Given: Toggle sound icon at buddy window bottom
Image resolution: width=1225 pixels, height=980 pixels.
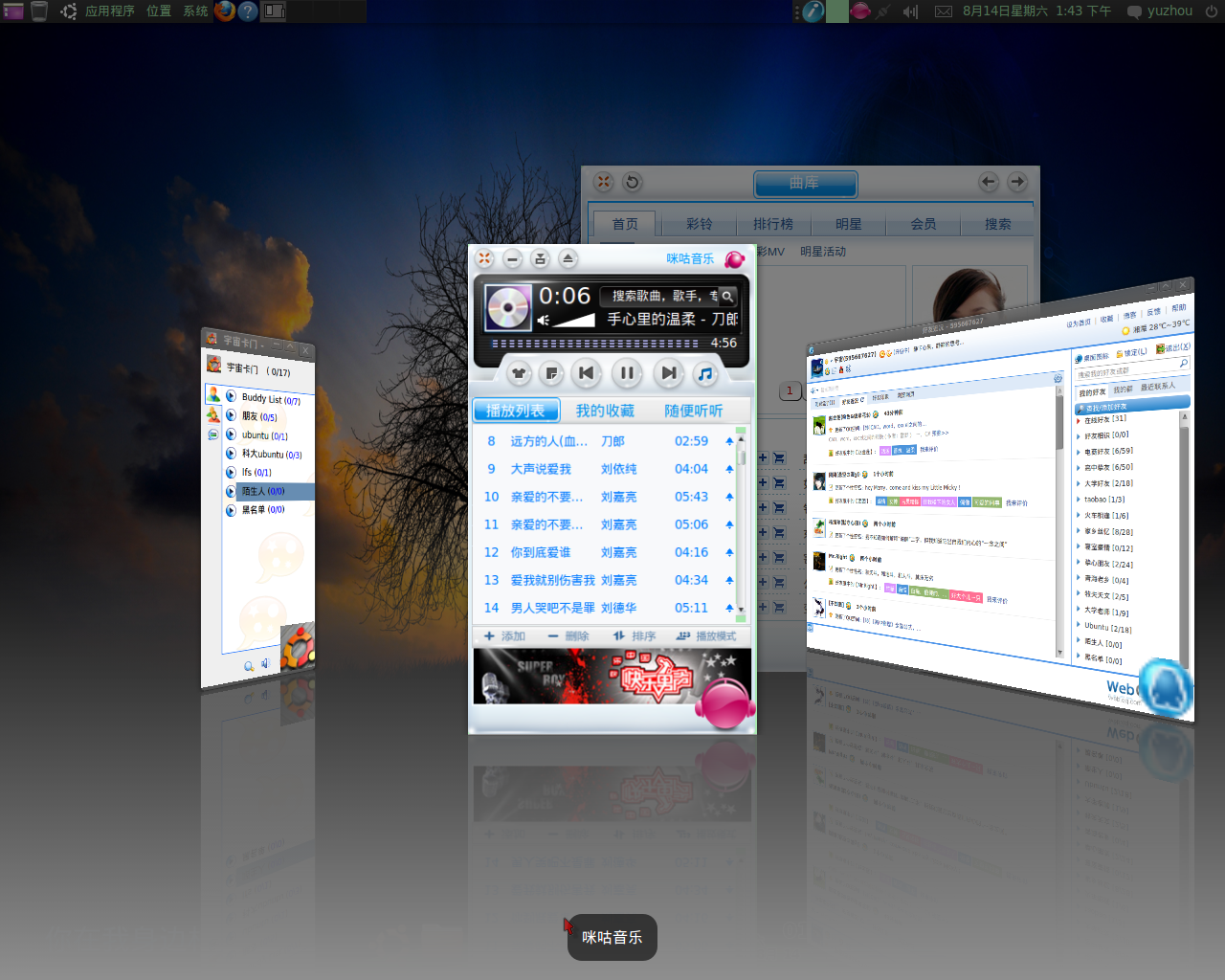Looking at the screenshot, I should tap(265, 663).
